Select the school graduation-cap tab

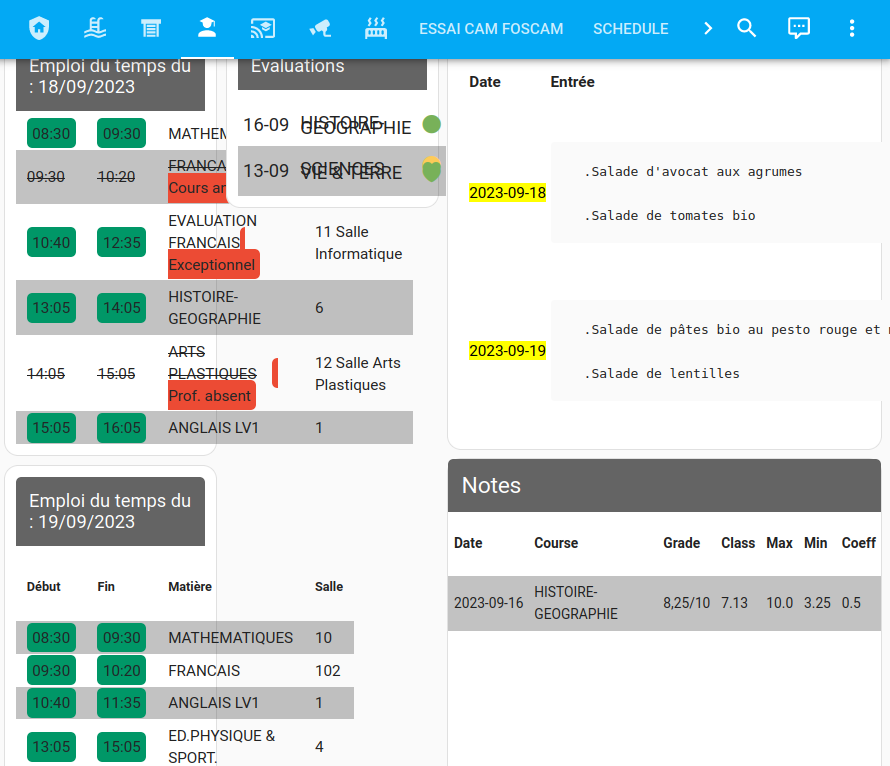tap(207, 28)
